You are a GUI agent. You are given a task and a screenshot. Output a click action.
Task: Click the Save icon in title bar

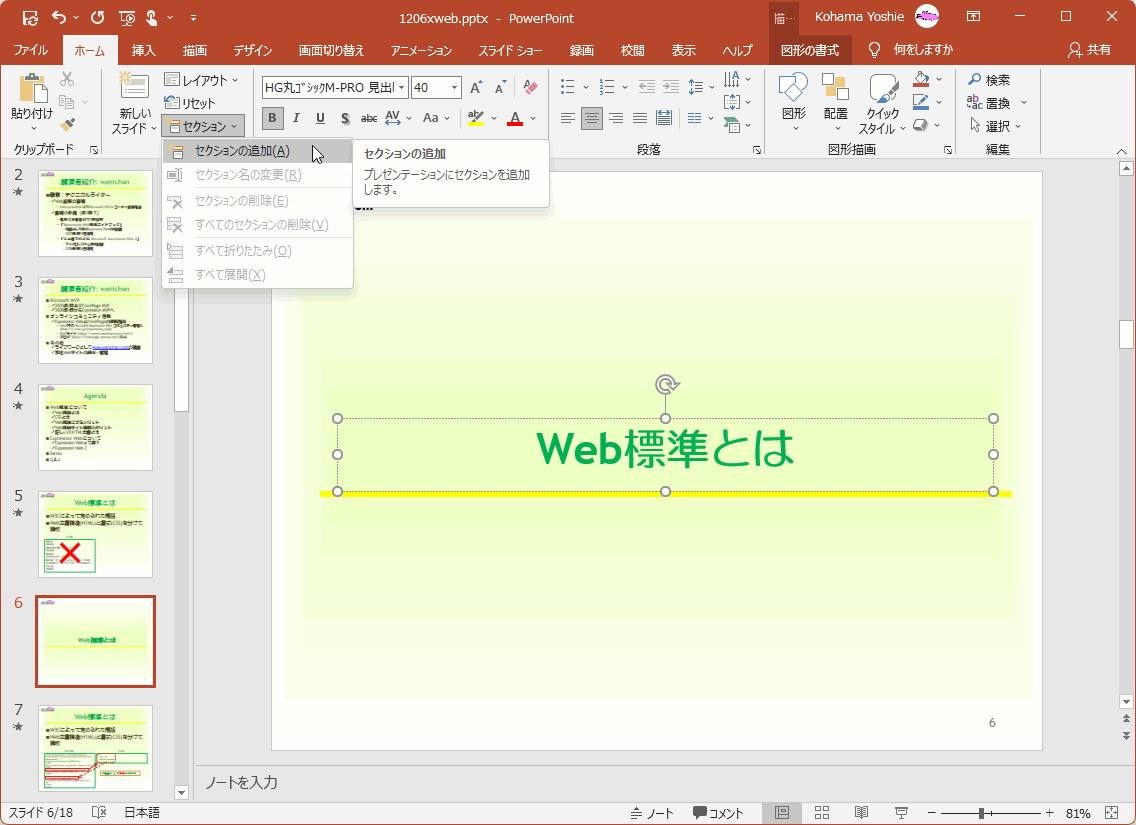30,17
